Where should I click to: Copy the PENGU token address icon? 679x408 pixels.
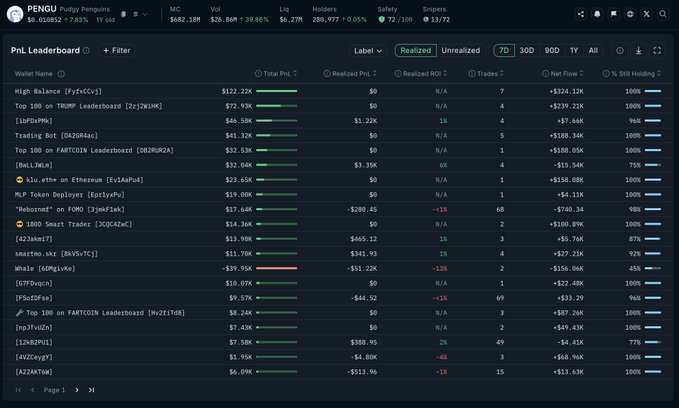click(x=123, y=14)
